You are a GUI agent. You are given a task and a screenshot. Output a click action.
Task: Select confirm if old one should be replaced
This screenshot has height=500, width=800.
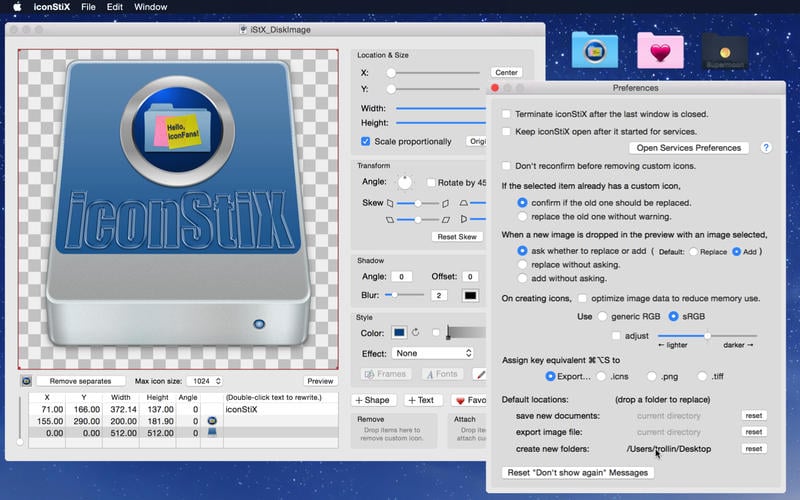click(x=522, y=203)
